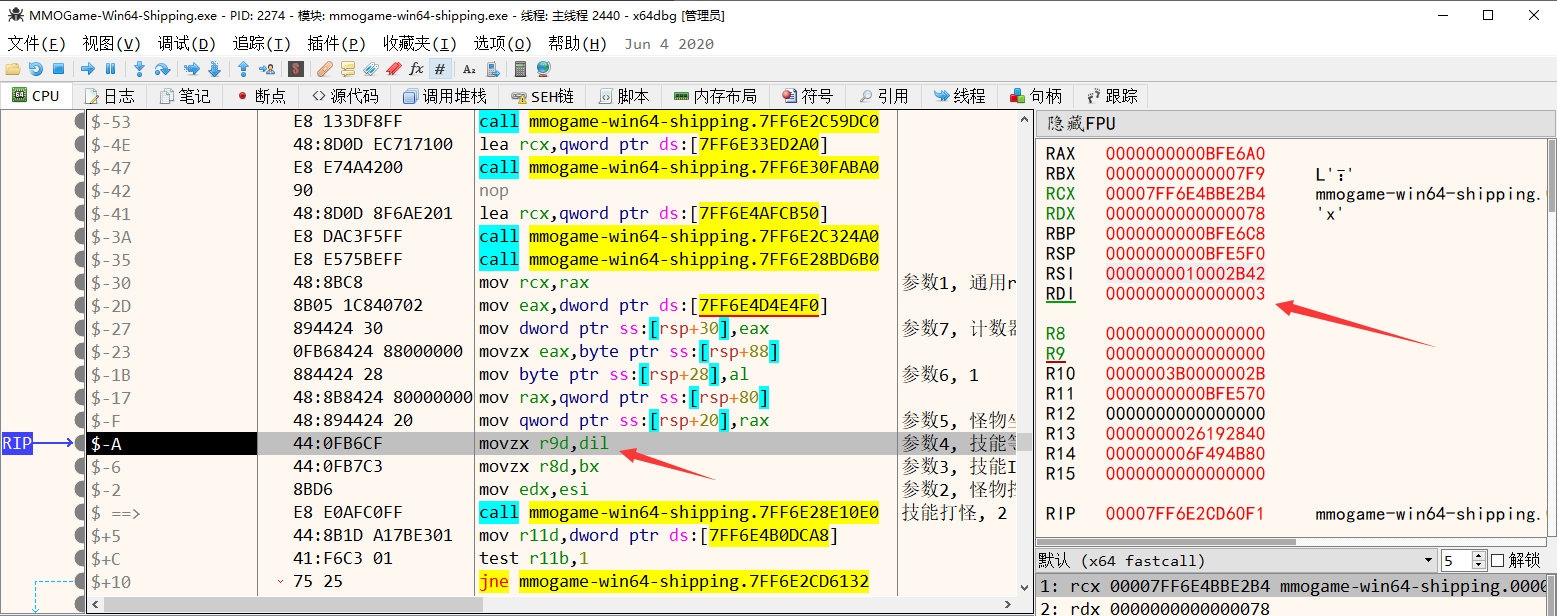Open the calculator tool
1557x616 pixels.
520,69
